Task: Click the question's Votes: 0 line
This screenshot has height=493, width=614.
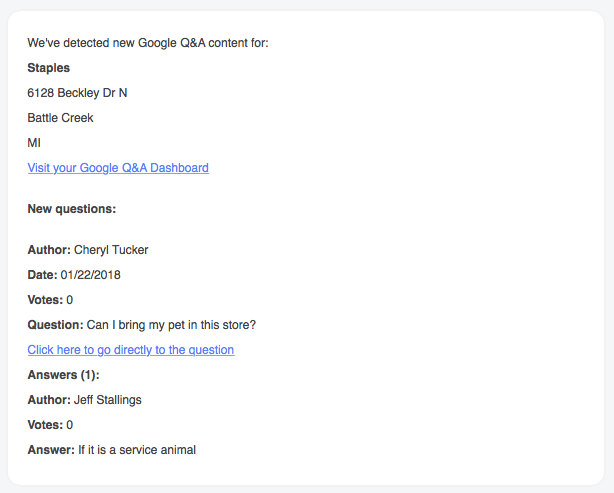Action: tap(50, 300)
